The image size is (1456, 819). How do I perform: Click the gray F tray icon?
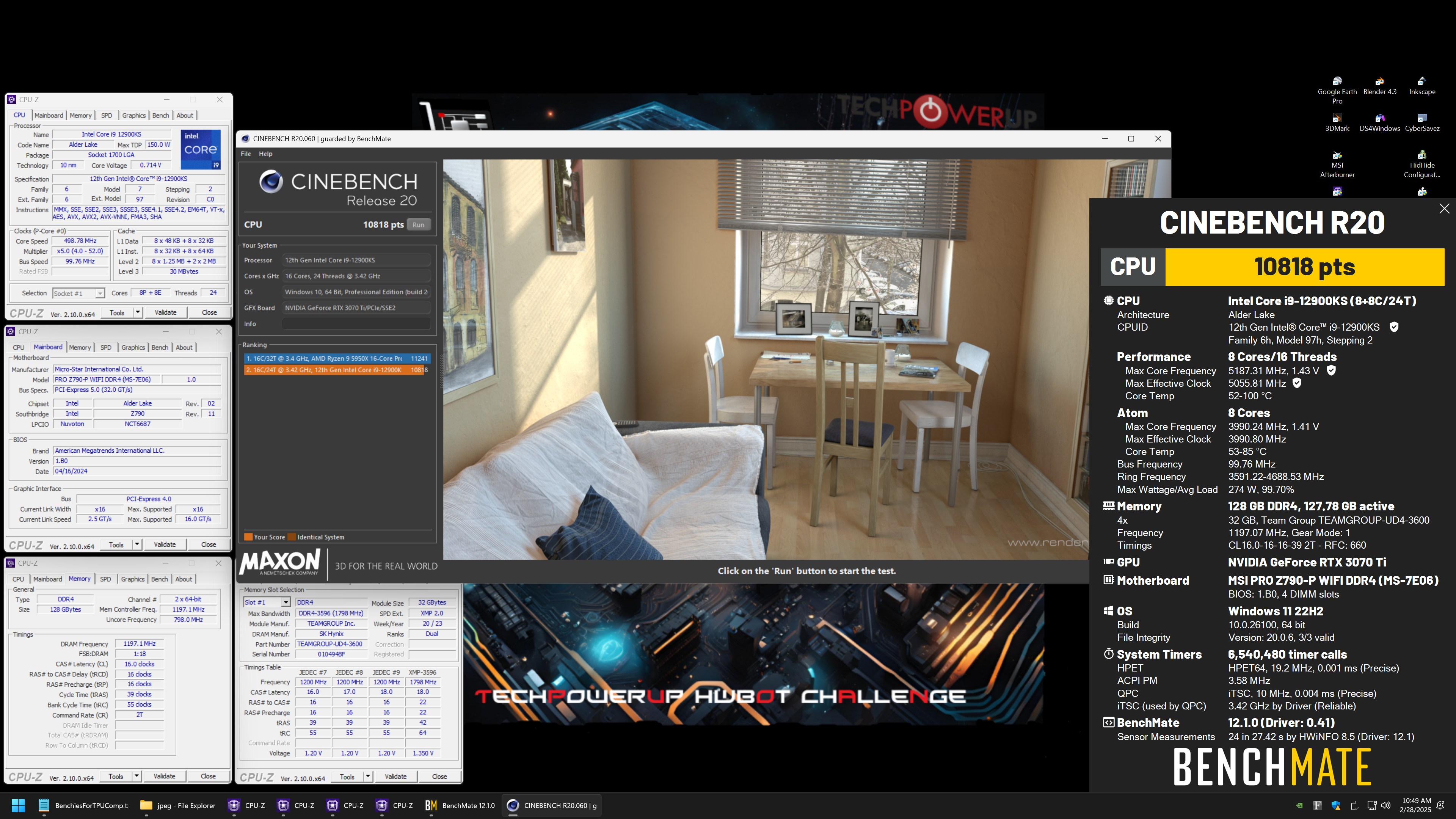[x=1318, y=805]
